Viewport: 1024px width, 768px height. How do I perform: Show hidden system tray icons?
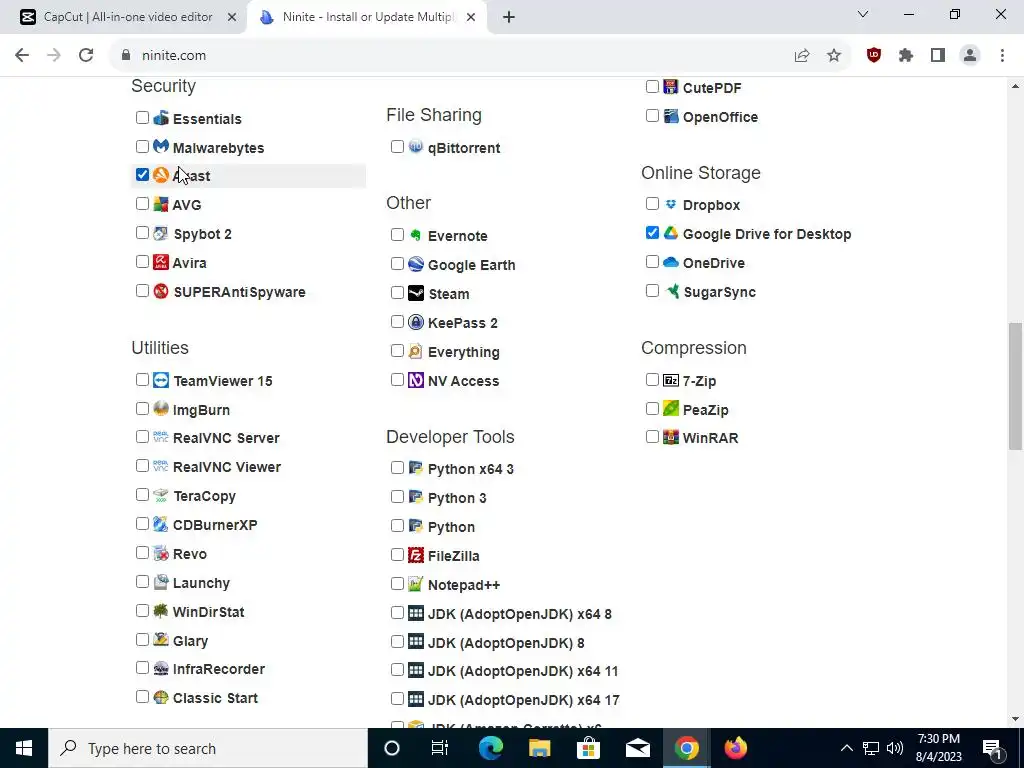(x=846, y=748)
